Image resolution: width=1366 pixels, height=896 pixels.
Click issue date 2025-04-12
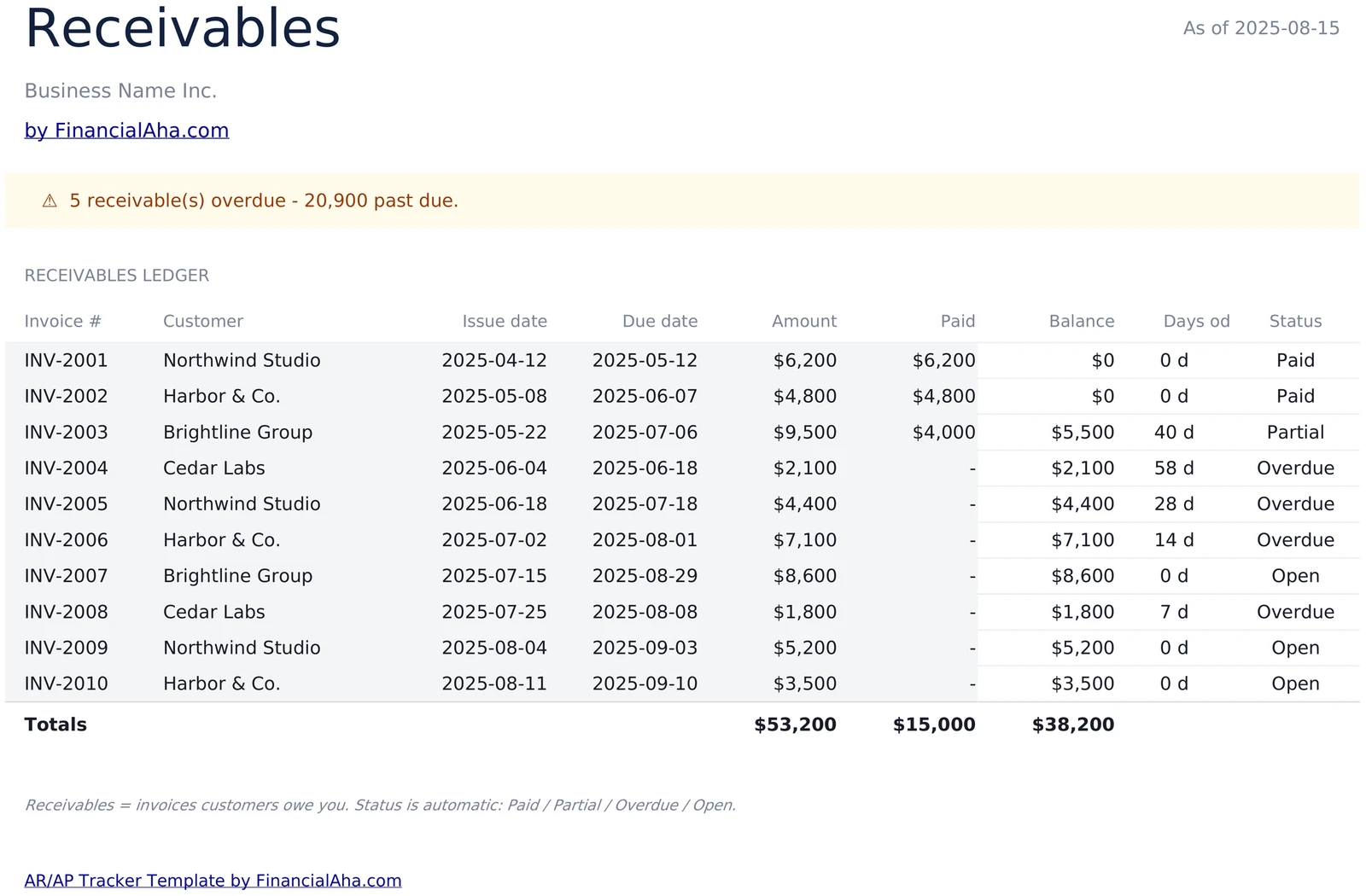click(494, 360)
